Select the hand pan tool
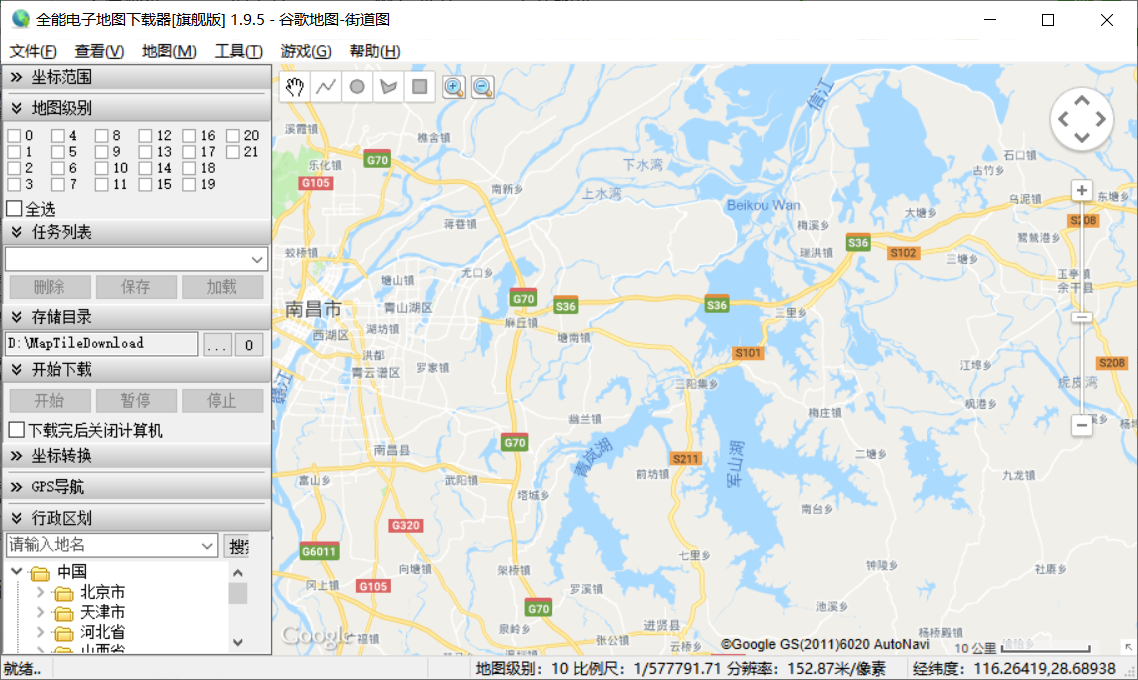This screenshot has height=680, width=1138. click(294, 87)
